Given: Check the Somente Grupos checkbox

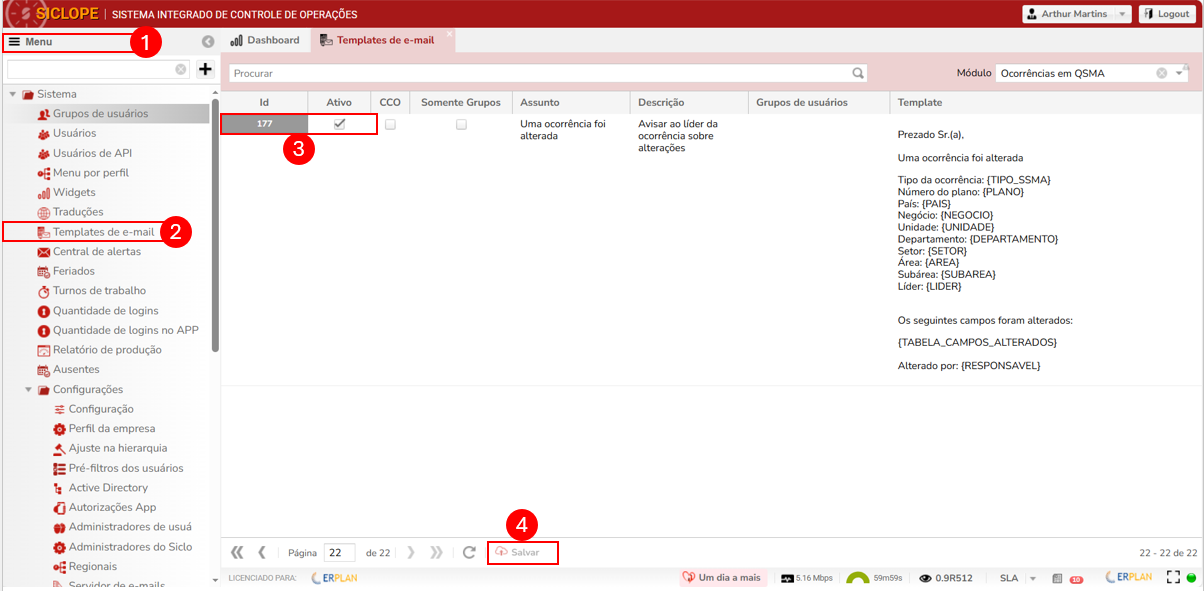Looking at the screenshot, I should coord(461,124).
